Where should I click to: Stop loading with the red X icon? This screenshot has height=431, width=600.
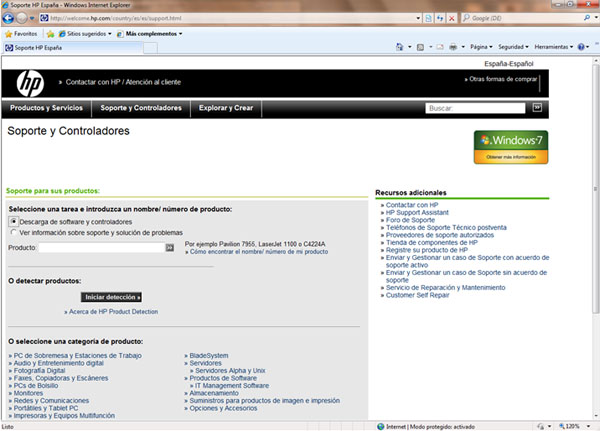point(452,18)
